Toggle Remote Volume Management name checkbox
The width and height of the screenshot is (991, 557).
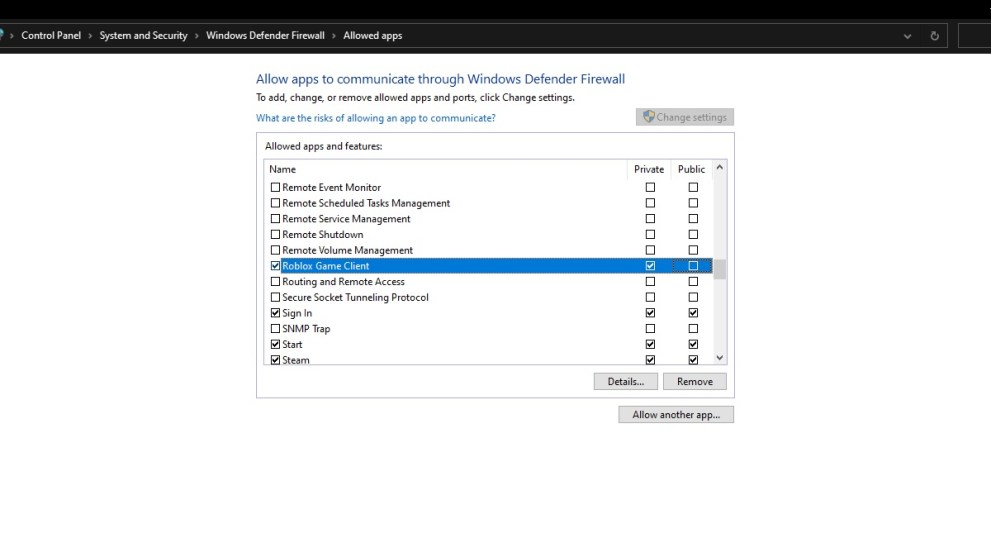click(x=275, y=250)
